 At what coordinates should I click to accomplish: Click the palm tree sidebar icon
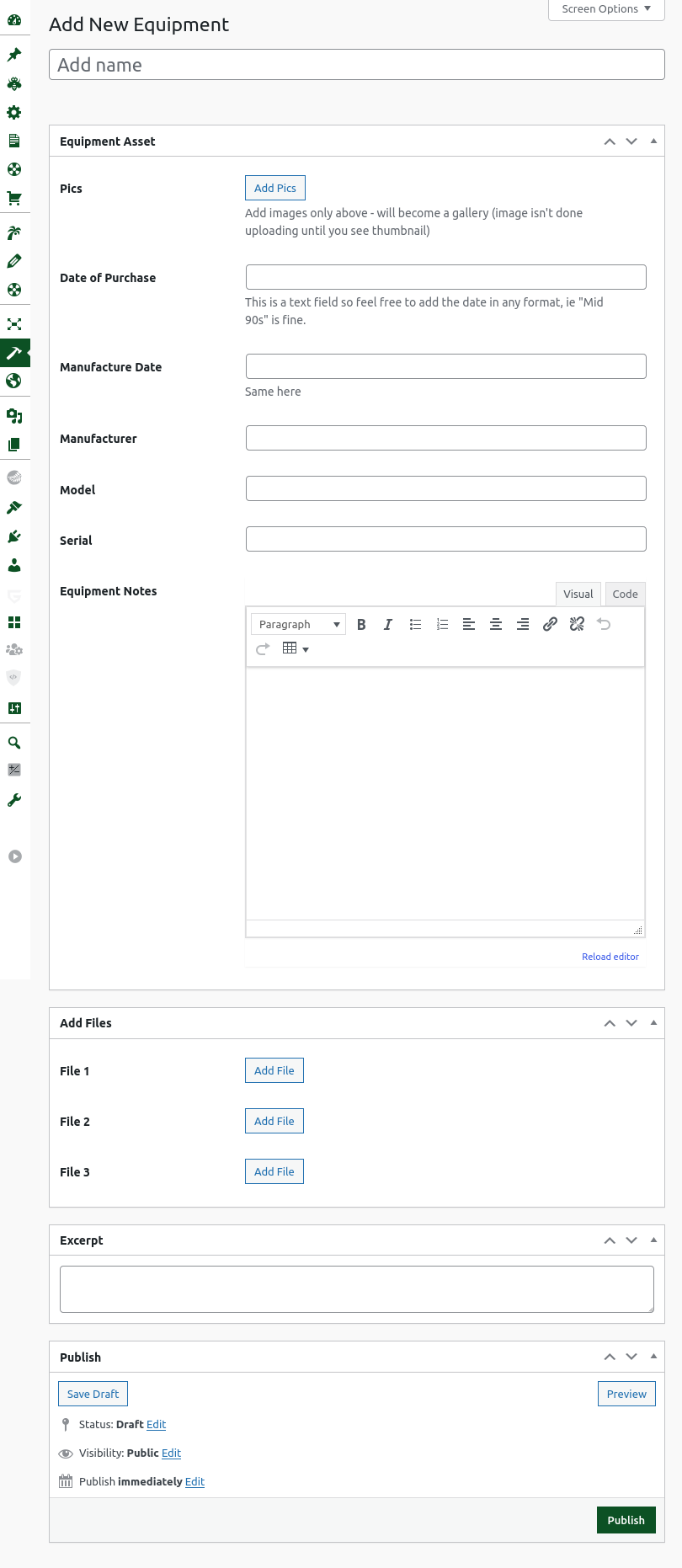click(14, 233)
